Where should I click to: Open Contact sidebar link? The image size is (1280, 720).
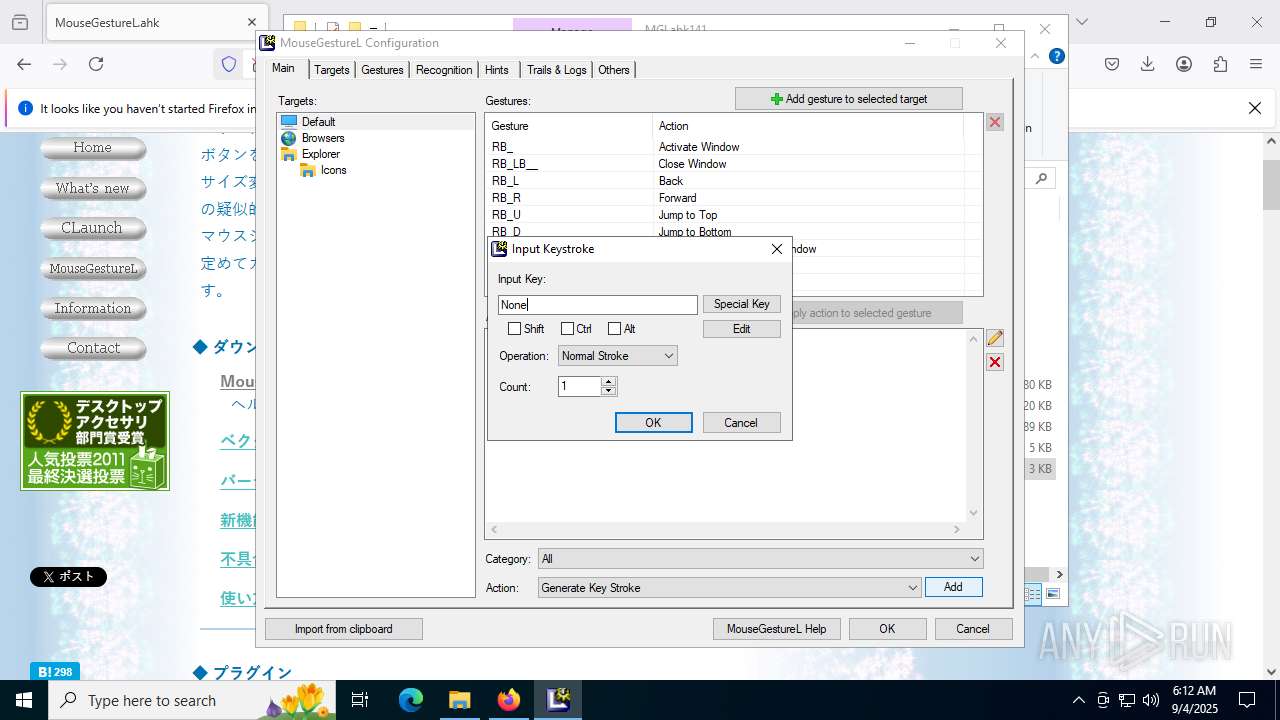click(x=93, y=348)
